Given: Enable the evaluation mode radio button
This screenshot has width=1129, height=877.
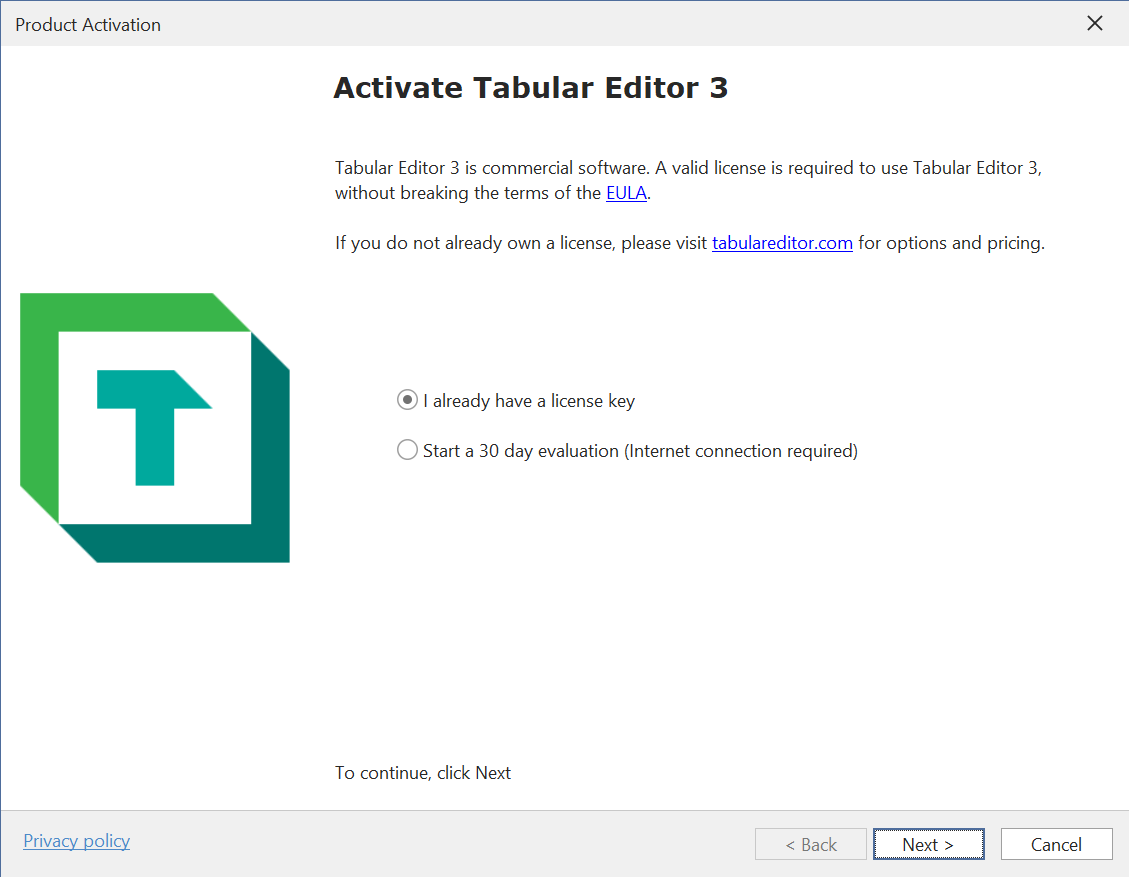Looking at the screenshot, I should tap(407, 449).
